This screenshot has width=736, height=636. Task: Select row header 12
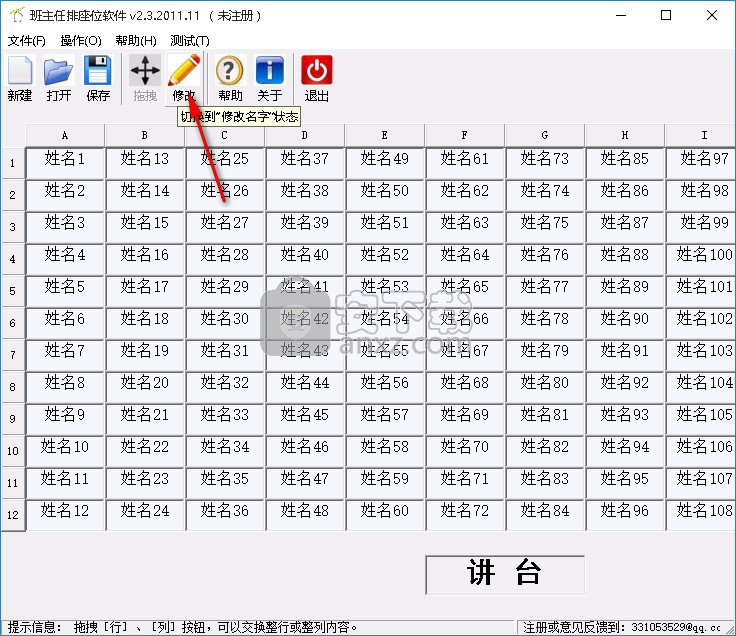tap(13, 514)
